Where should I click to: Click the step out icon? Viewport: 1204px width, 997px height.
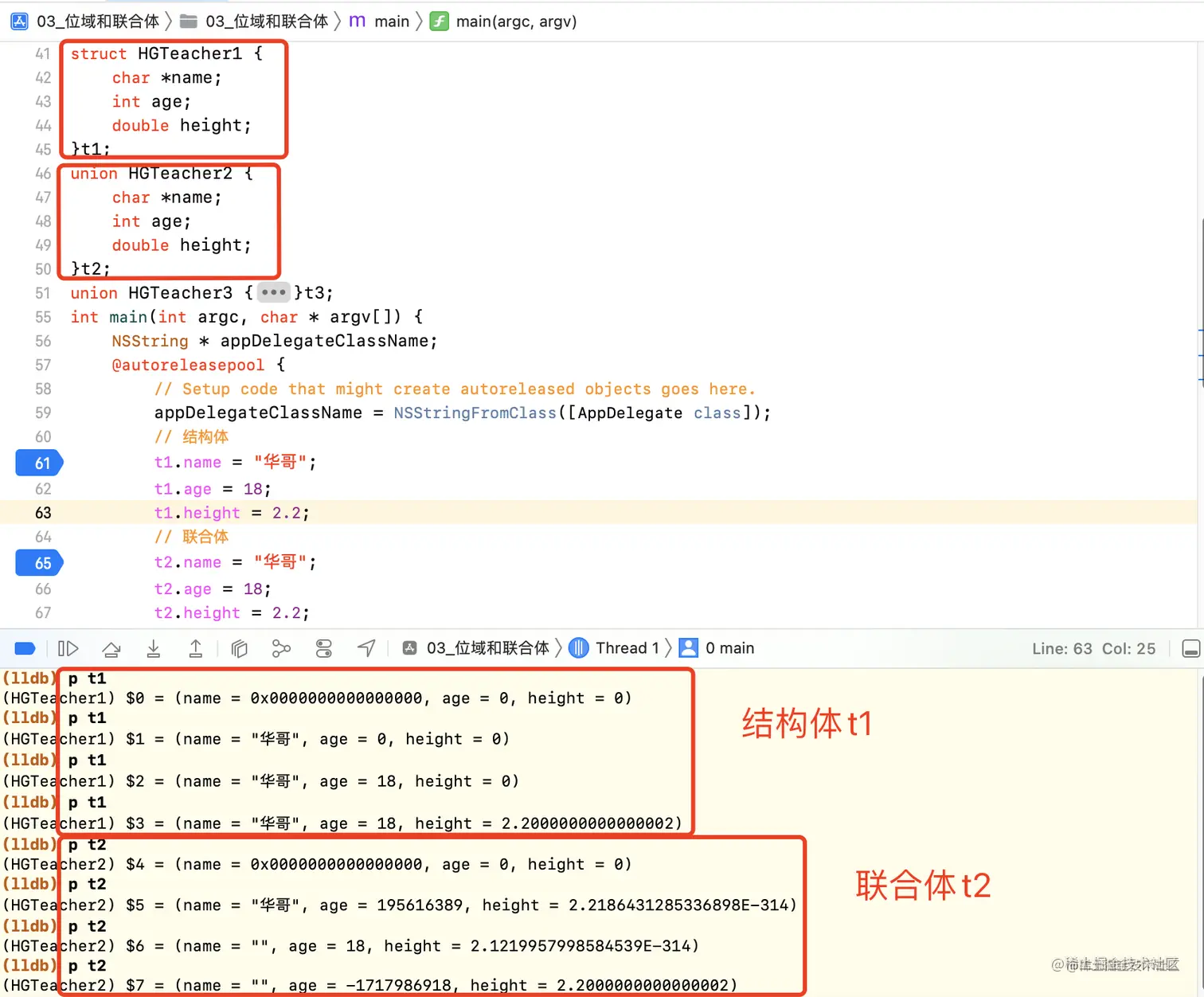(195, 648)
